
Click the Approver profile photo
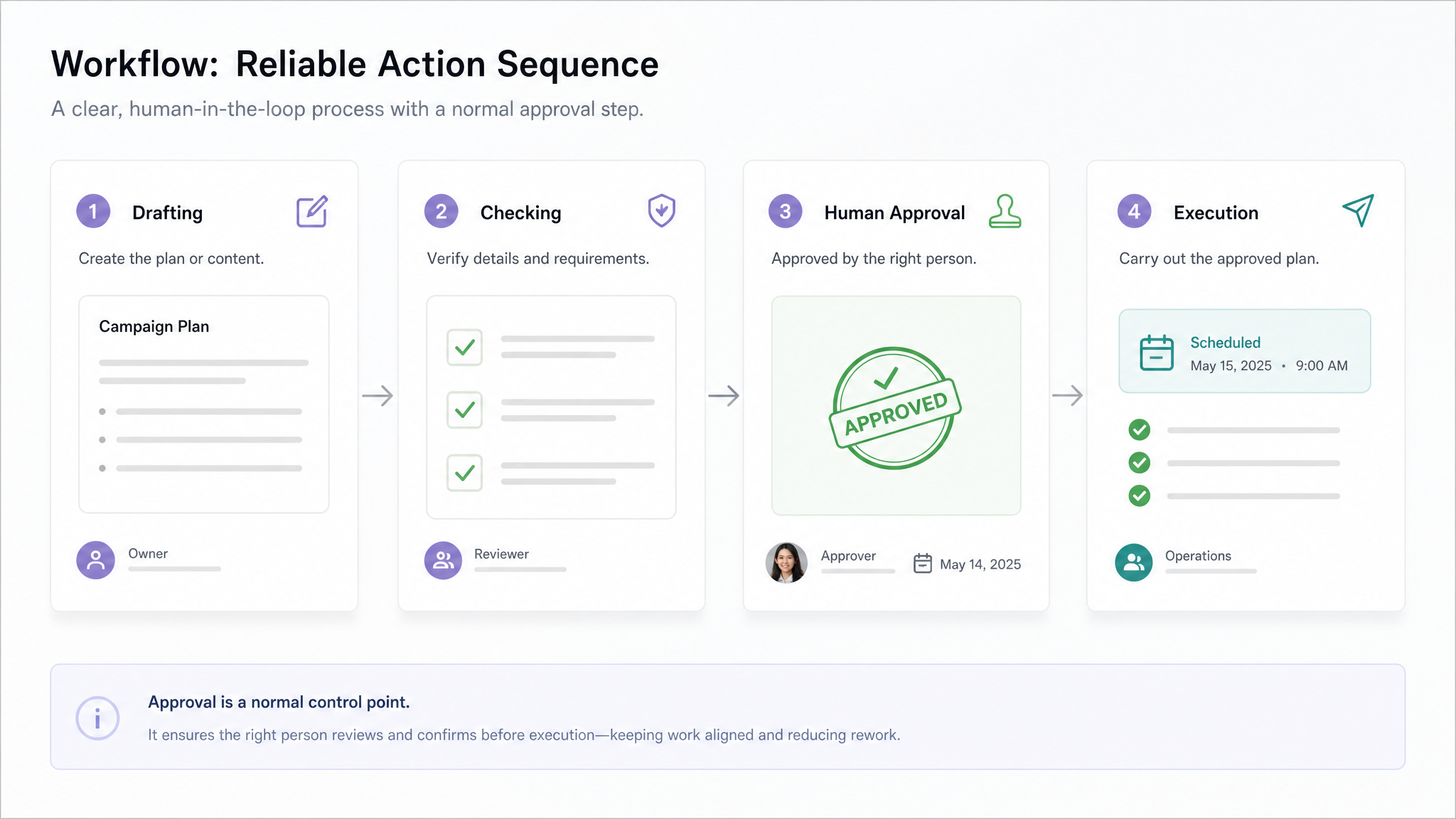click(786, 562)
